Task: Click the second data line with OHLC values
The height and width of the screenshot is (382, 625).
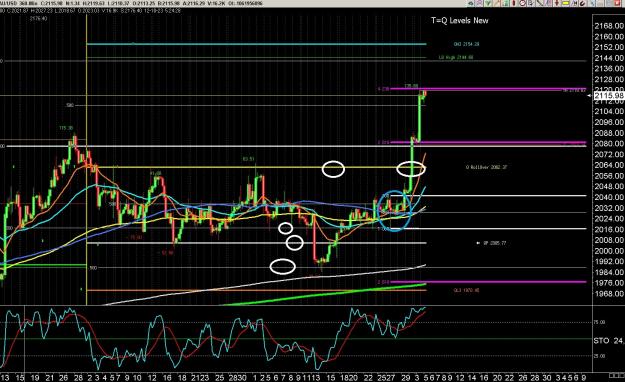Action: click(90, 10)
